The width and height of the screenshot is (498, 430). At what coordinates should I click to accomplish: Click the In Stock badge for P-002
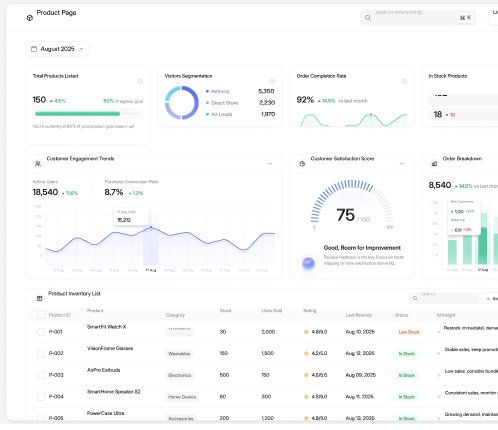click(x=407, y=354)
